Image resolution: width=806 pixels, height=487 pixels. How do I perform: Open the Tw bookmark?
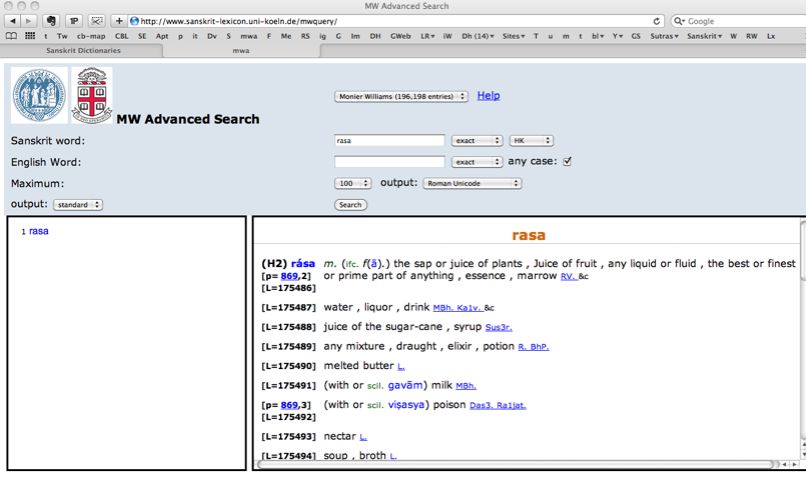pos(62,36)
